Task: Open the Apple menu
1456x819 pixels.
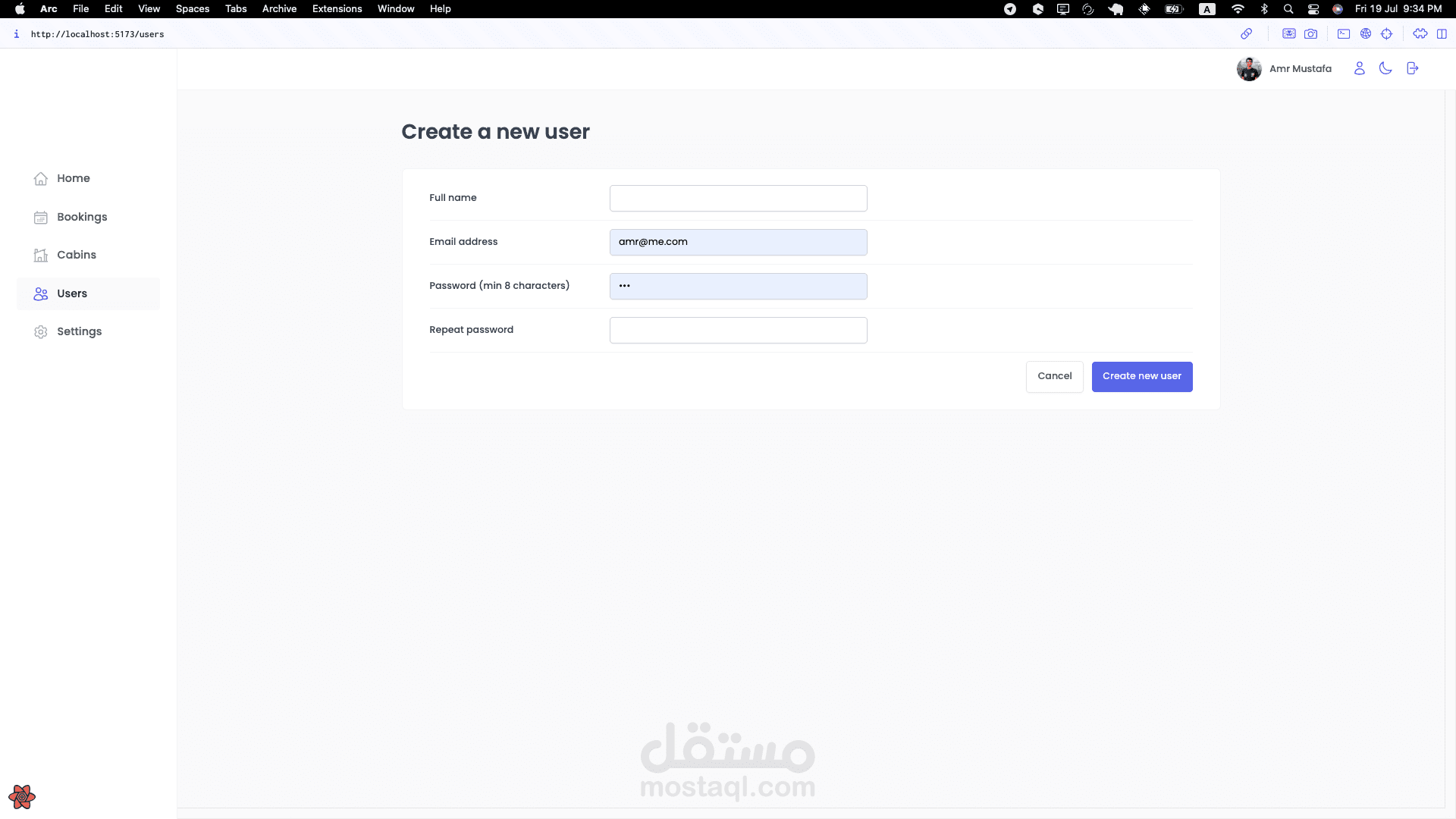Action: 20,9
